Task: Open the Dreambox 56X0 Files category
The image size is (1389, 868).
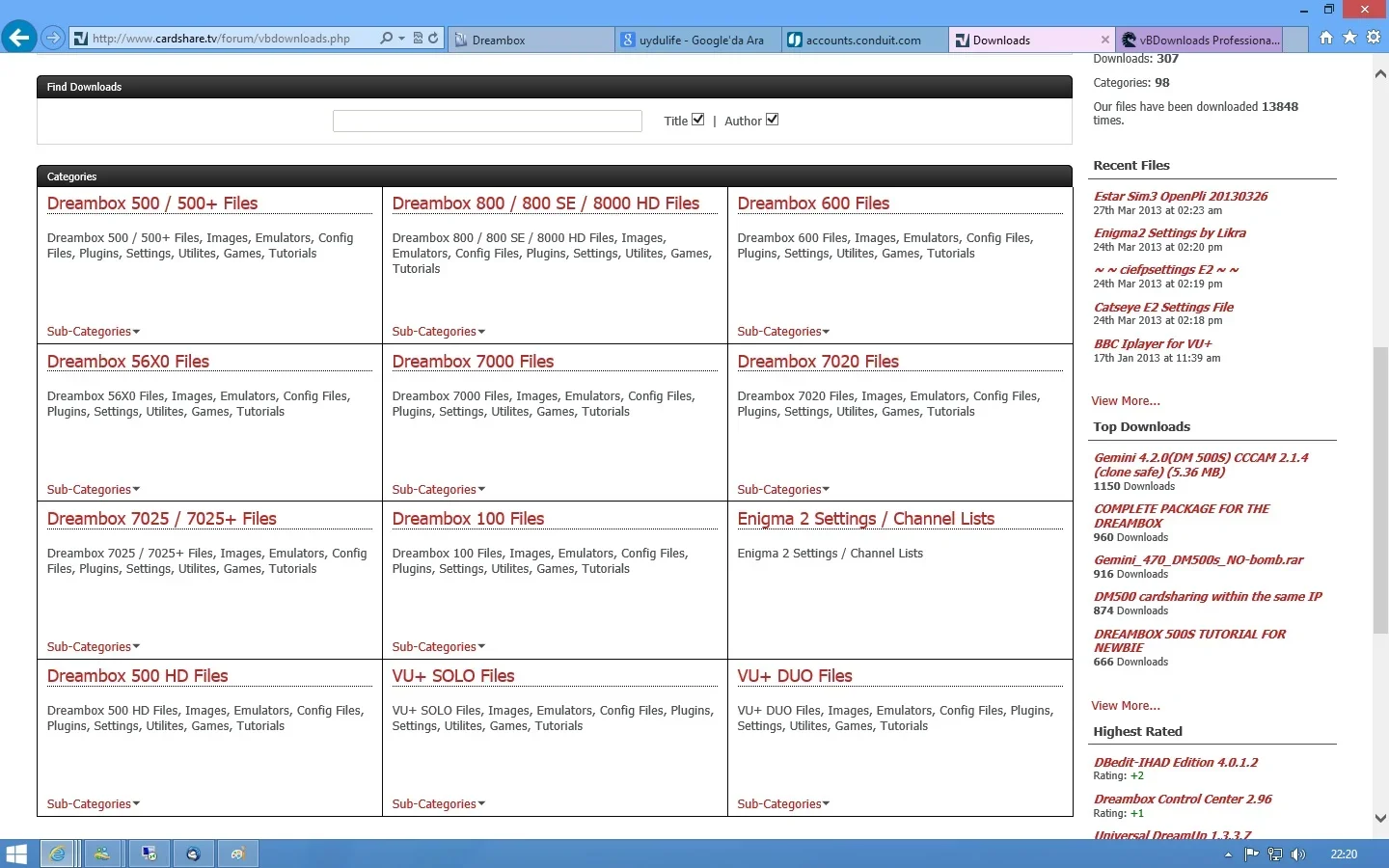Action: tap(128, 362)
